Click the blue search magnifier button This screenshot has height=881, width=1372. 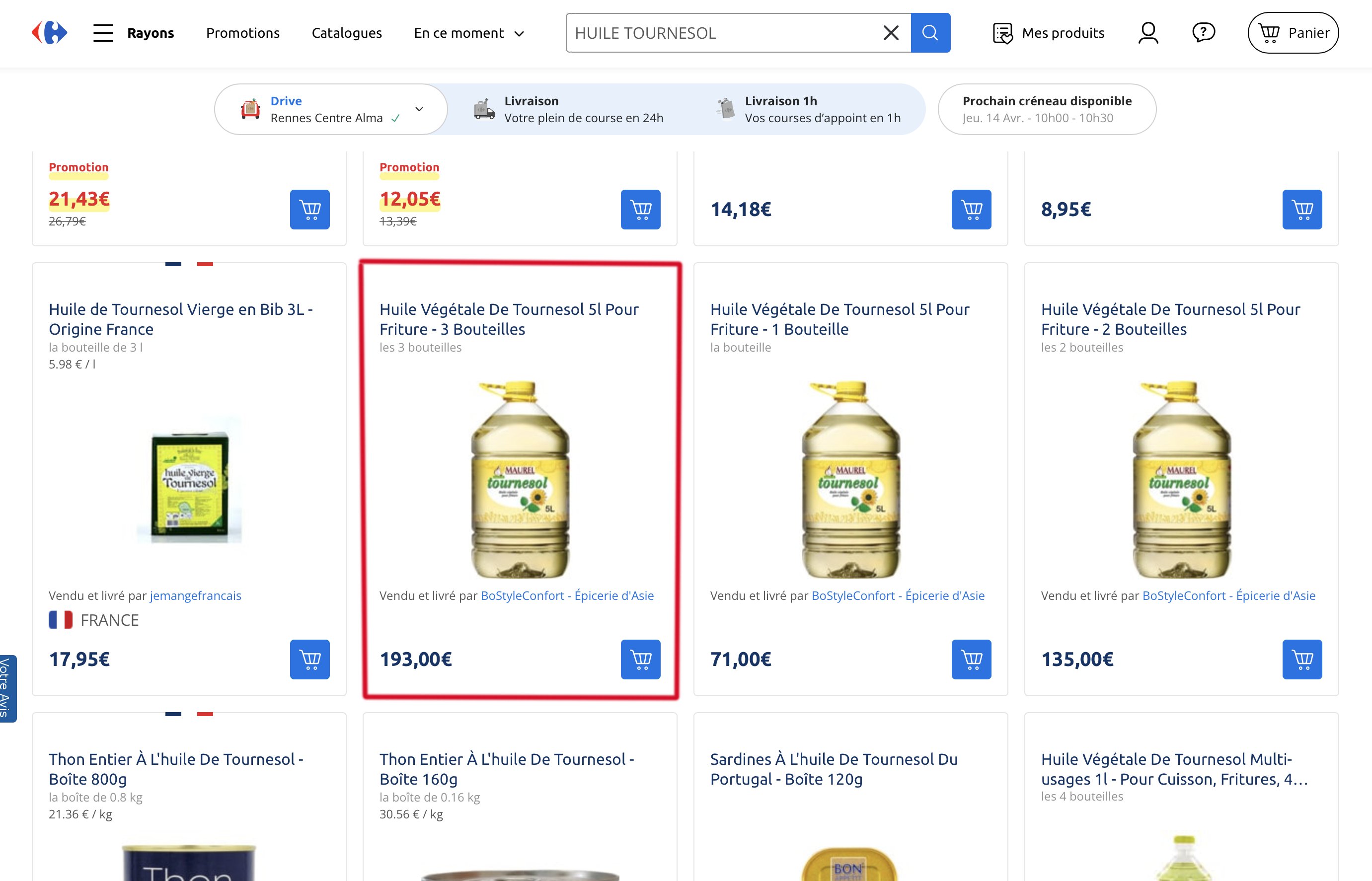930,33
